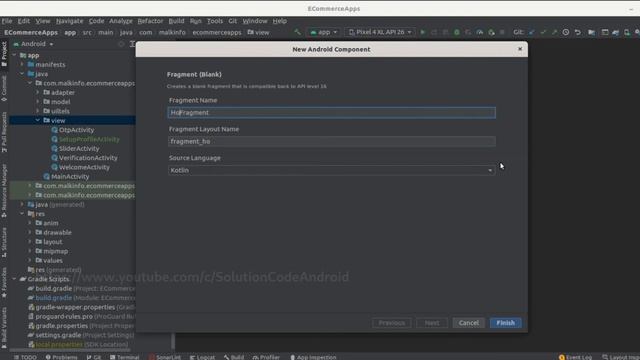Click the Git Push arrow icon

click(x=554, y=32)
